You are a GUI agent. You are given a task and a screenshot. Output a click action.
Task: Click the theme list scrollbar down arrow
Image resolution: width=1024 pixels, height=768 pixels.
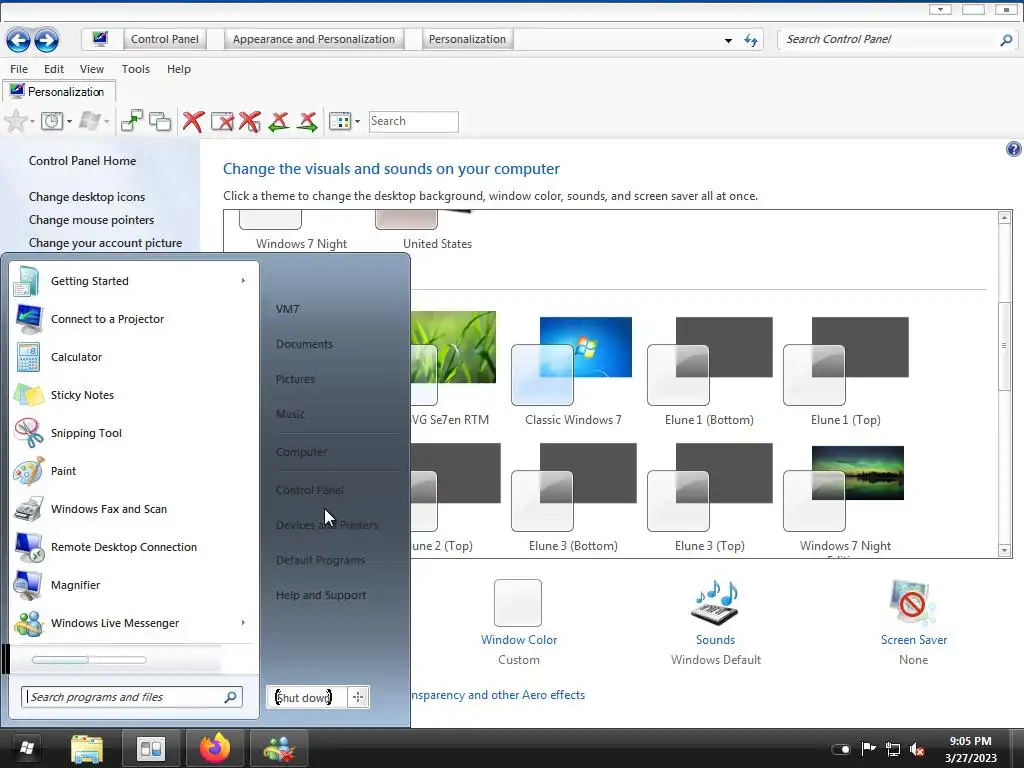pos(1004,551)
